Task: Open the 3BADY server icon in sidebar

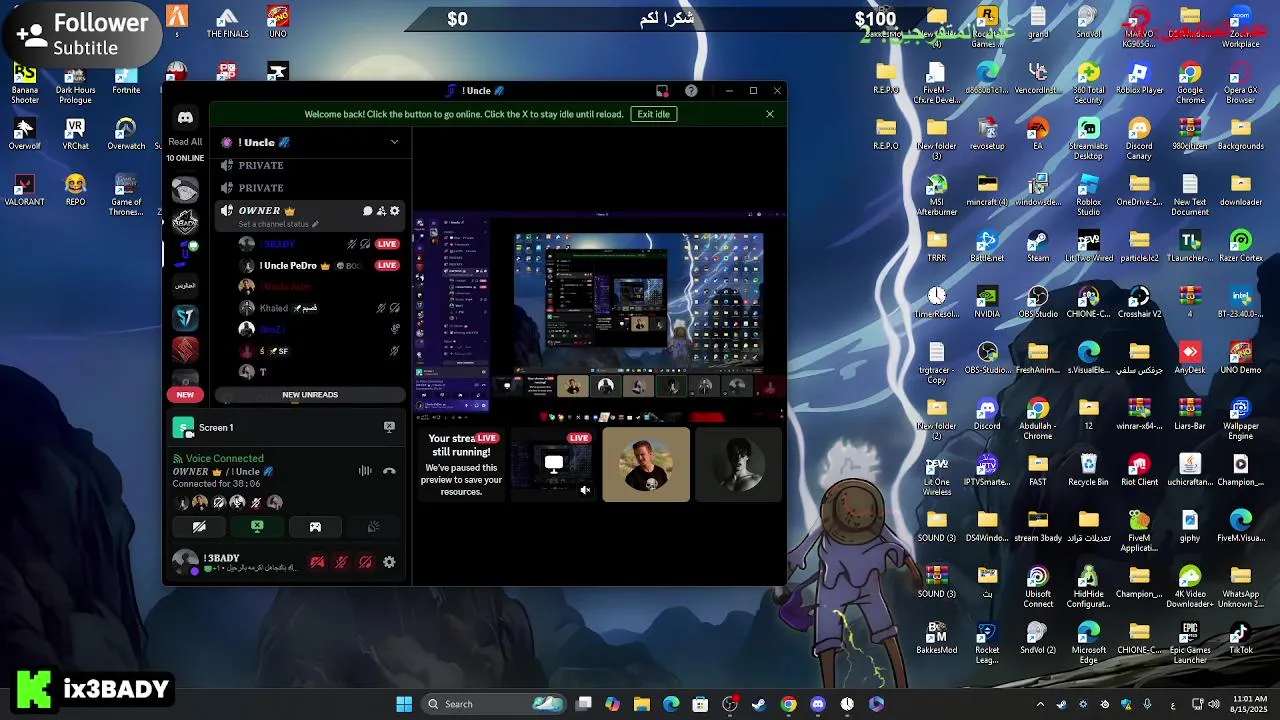Action: pyautogui.click(x=185, y=221)
